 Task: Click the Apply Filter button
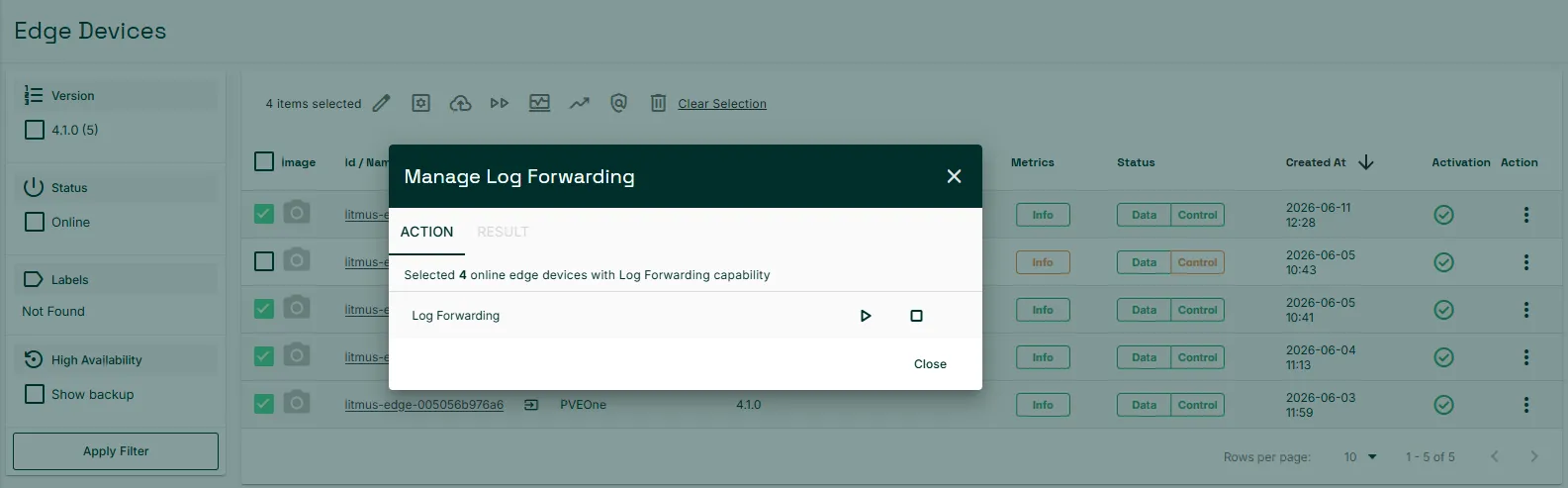(x=116, y=451)
